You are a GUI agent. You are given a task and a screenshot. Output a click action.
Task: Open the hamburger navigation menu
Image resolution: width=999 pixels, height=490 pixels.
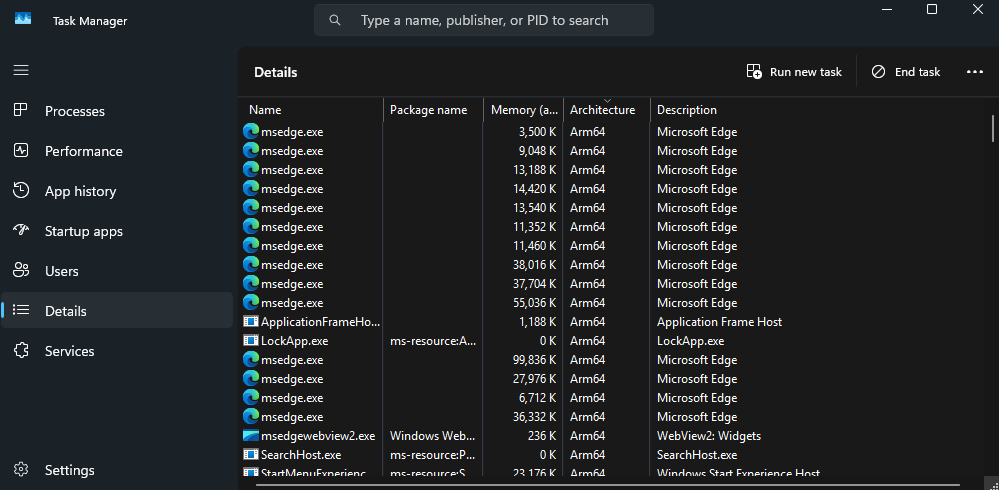[x=21, y=70]
